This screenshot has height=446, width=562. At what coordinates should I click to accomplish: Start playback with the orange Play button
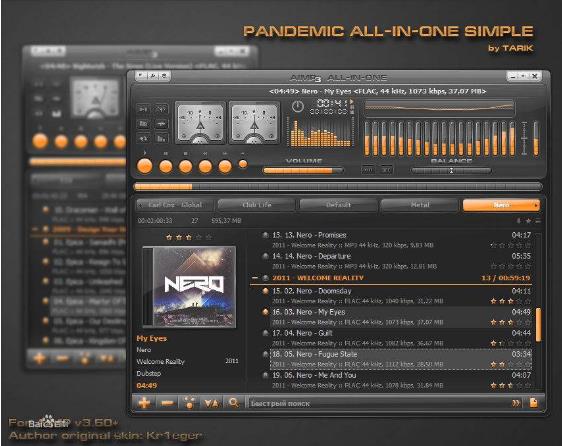[145, 167]
